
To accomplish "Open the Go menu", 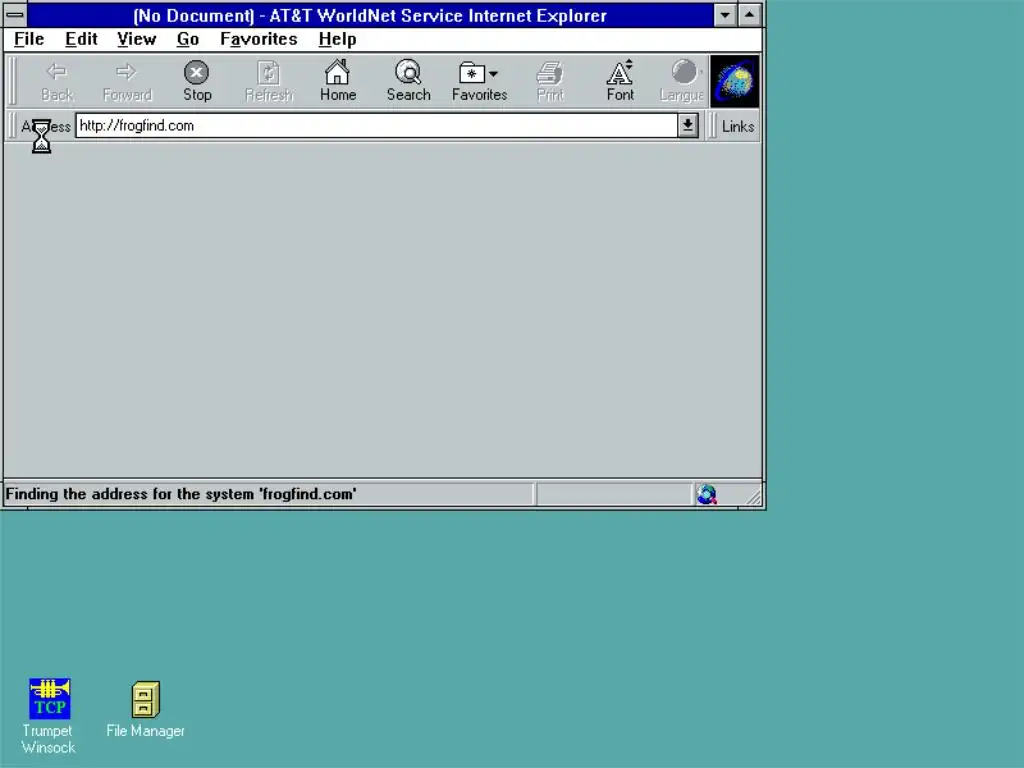I will point(187,39).
